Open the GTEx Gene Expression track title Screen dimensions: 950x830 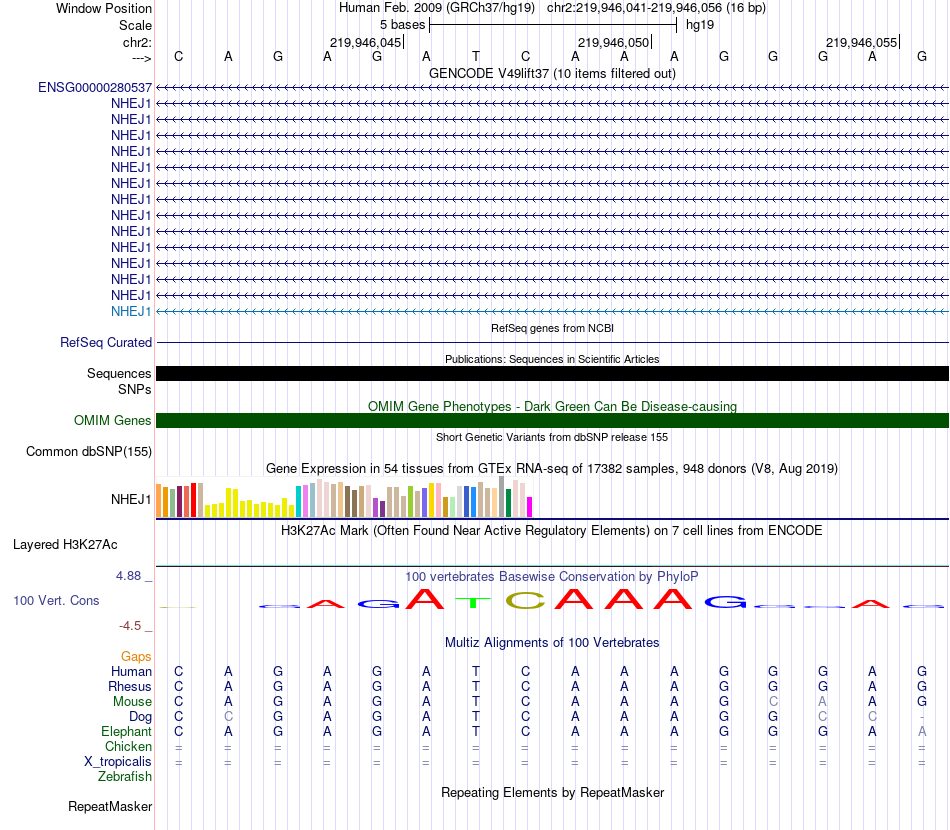point(552,469)
